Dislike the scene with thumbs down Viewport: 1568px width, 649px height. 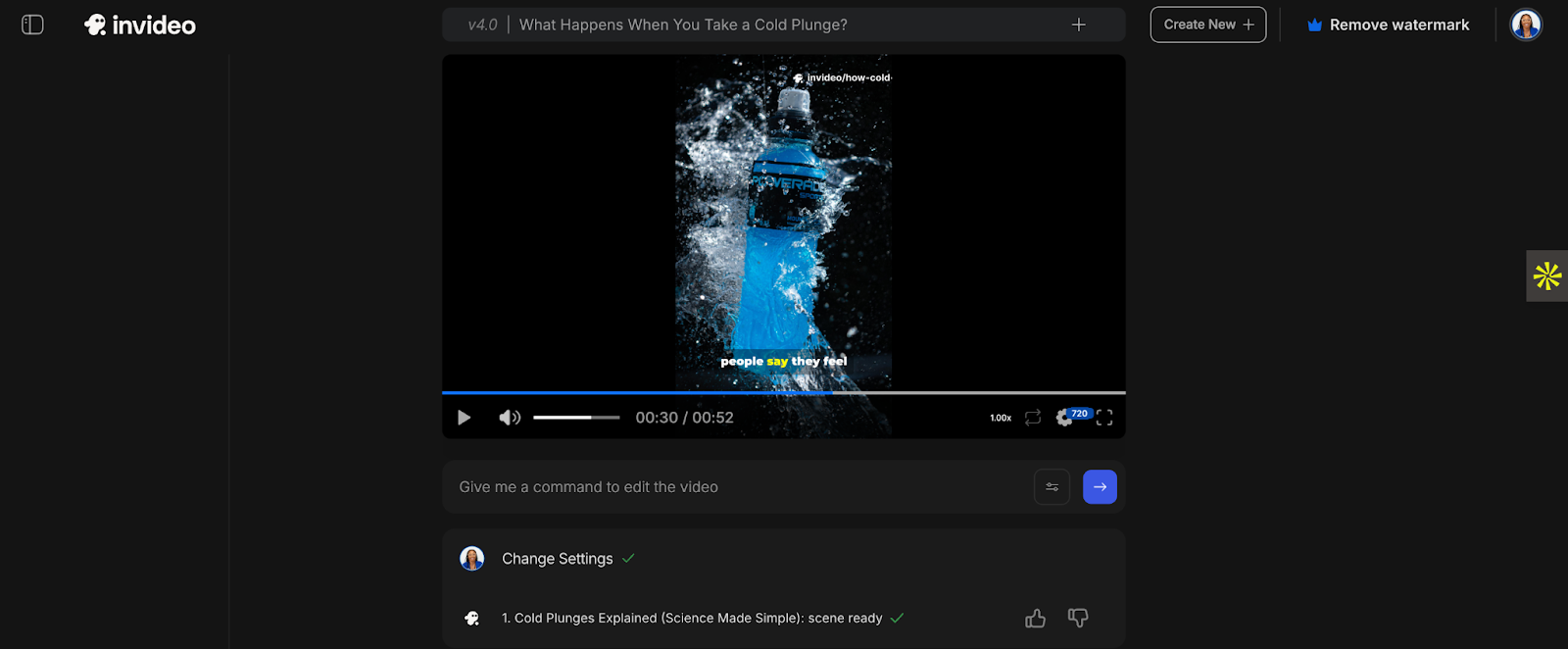tap(1078, 618)
